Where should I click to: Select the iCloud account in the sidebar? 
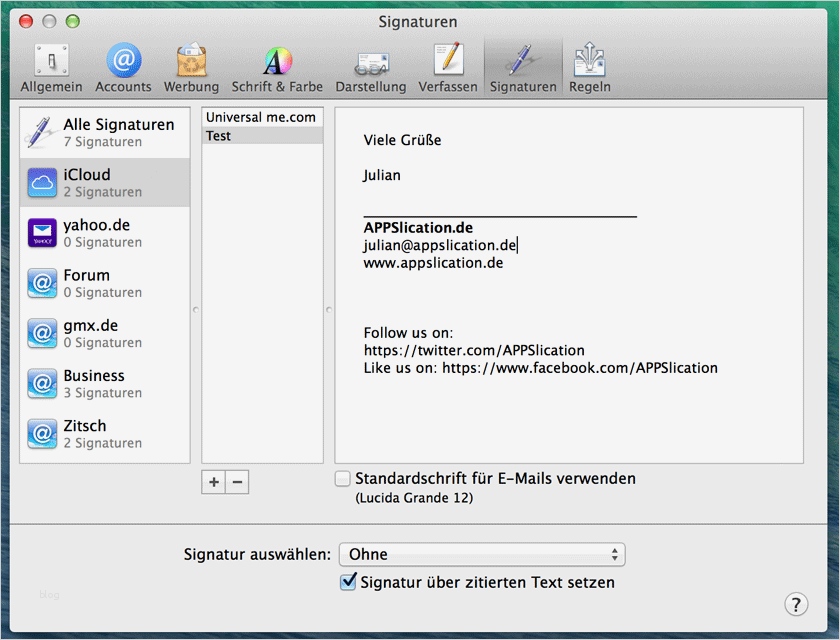(100, 183)
